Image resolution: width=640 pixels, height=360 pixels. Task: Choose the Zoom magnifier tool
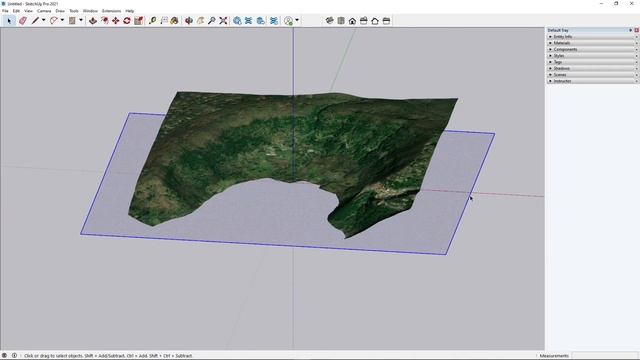pos(211,20)
